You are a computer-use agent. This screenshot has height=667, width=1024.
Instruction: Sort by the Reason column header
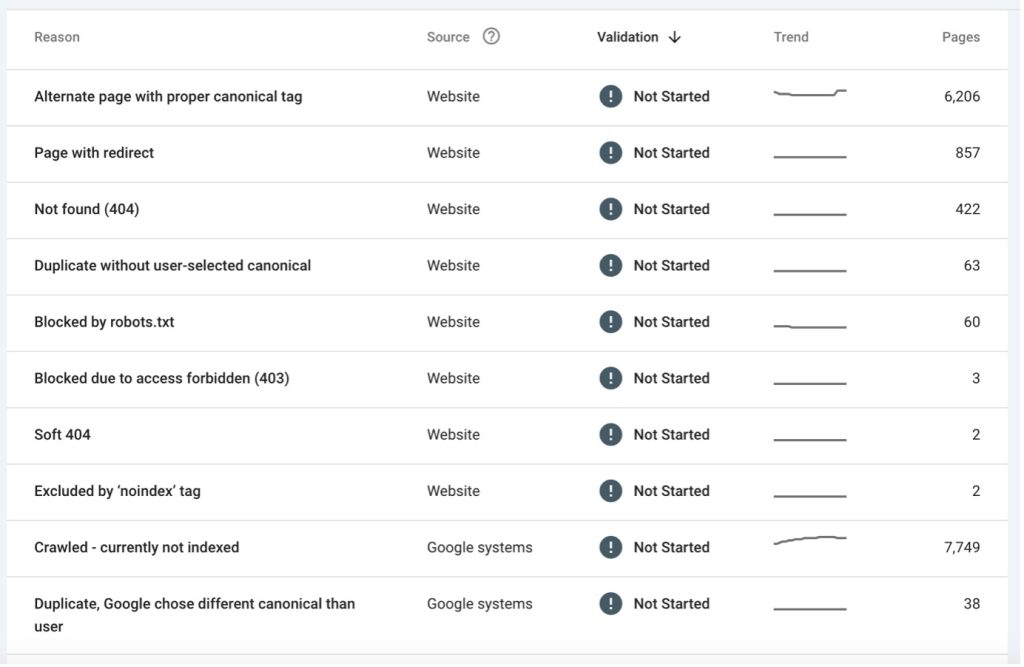pyautogui.click(x=57, y=36)
